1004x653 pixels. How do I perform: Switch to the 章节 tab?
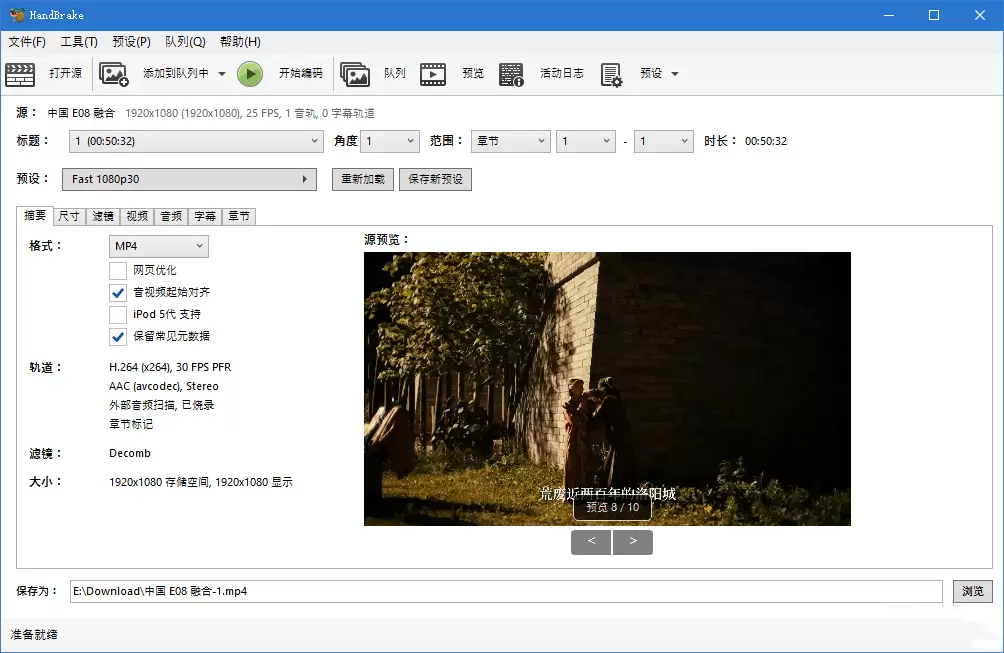239,216
